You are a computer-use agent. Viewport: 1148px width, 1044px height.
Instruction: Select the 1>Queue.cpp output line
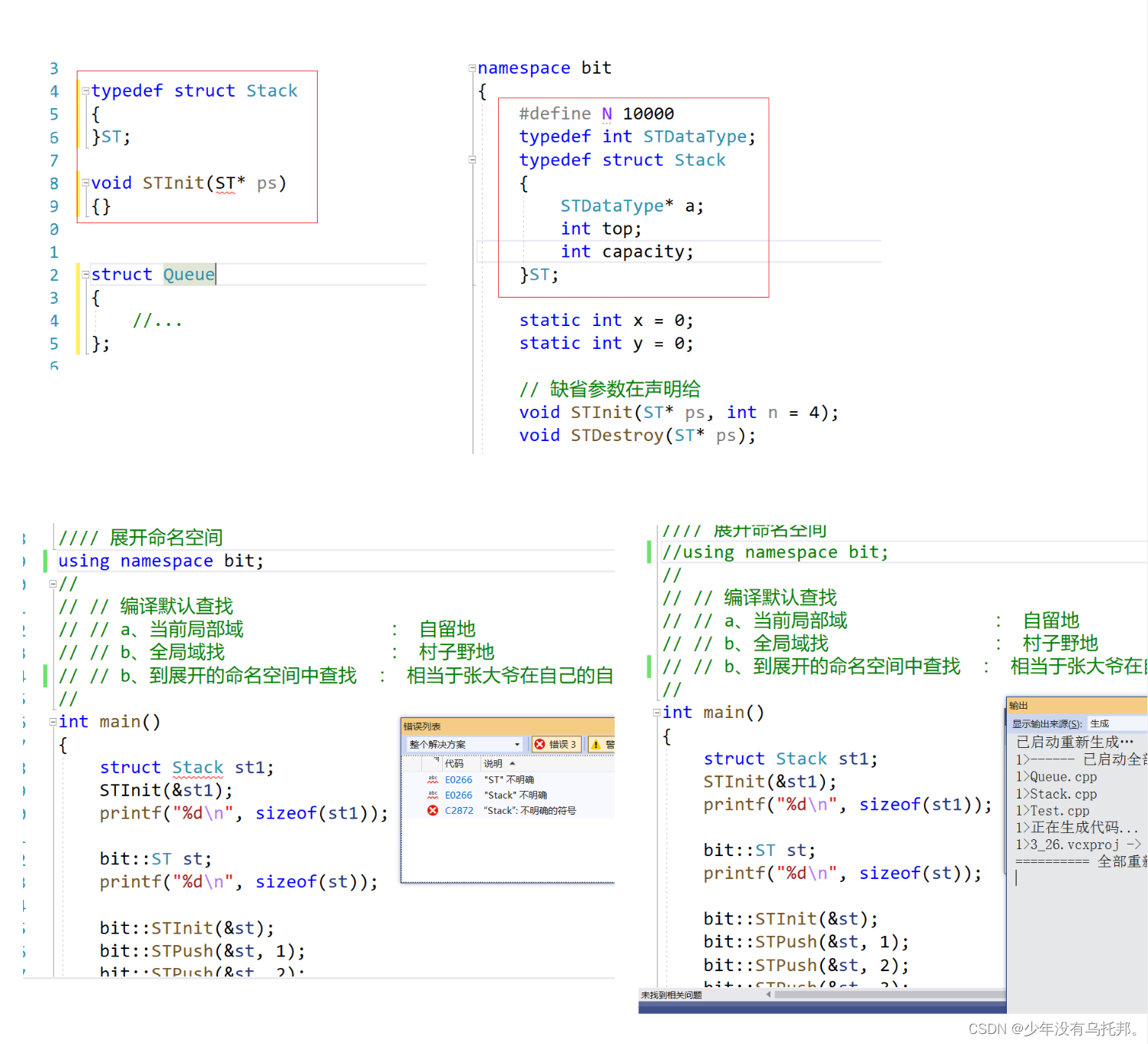[1056, 777]
